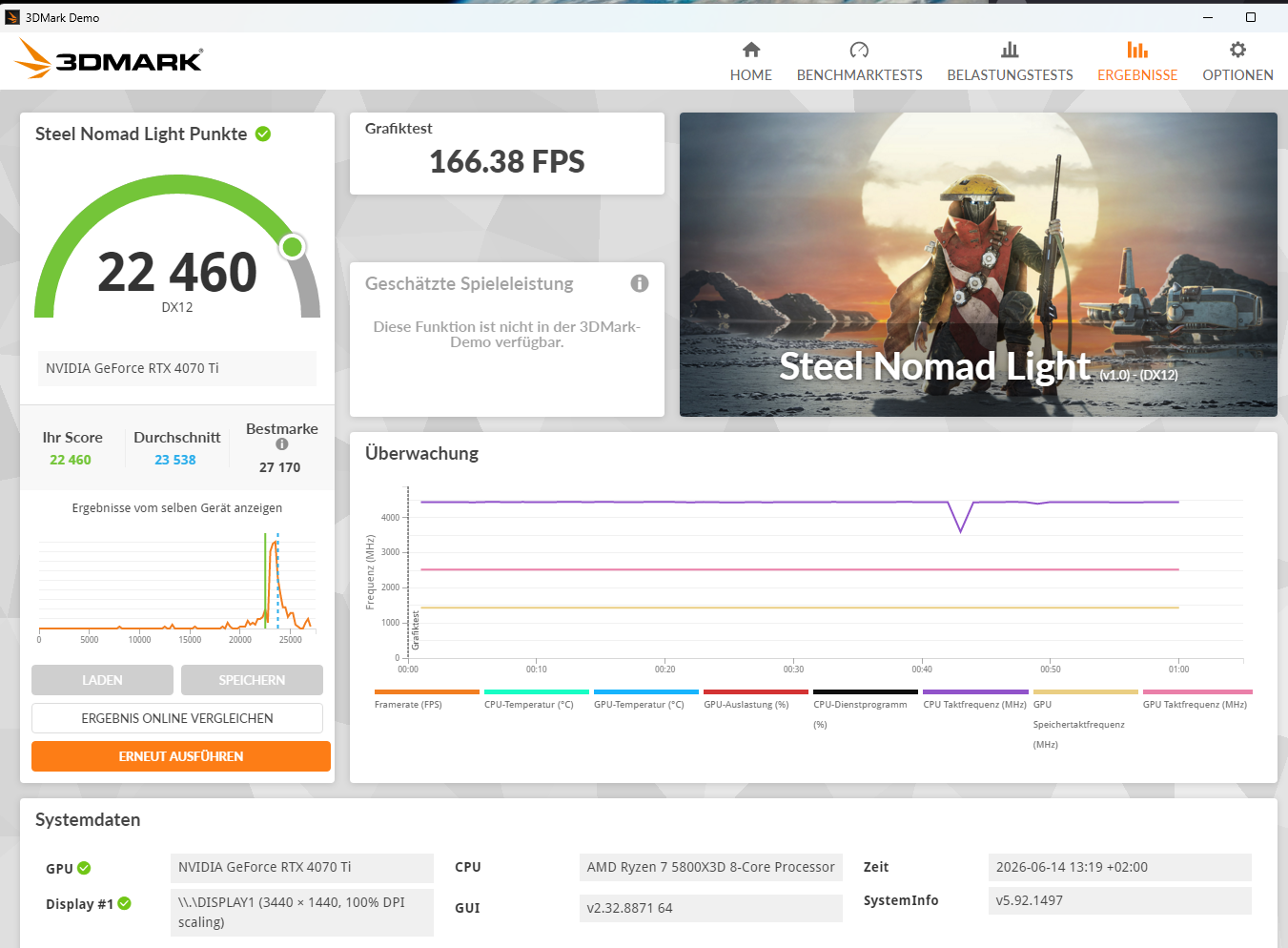
Task: Click Ergebnis Online Vergleichen button
Action: pyautogui.click(x=177, y=718)
